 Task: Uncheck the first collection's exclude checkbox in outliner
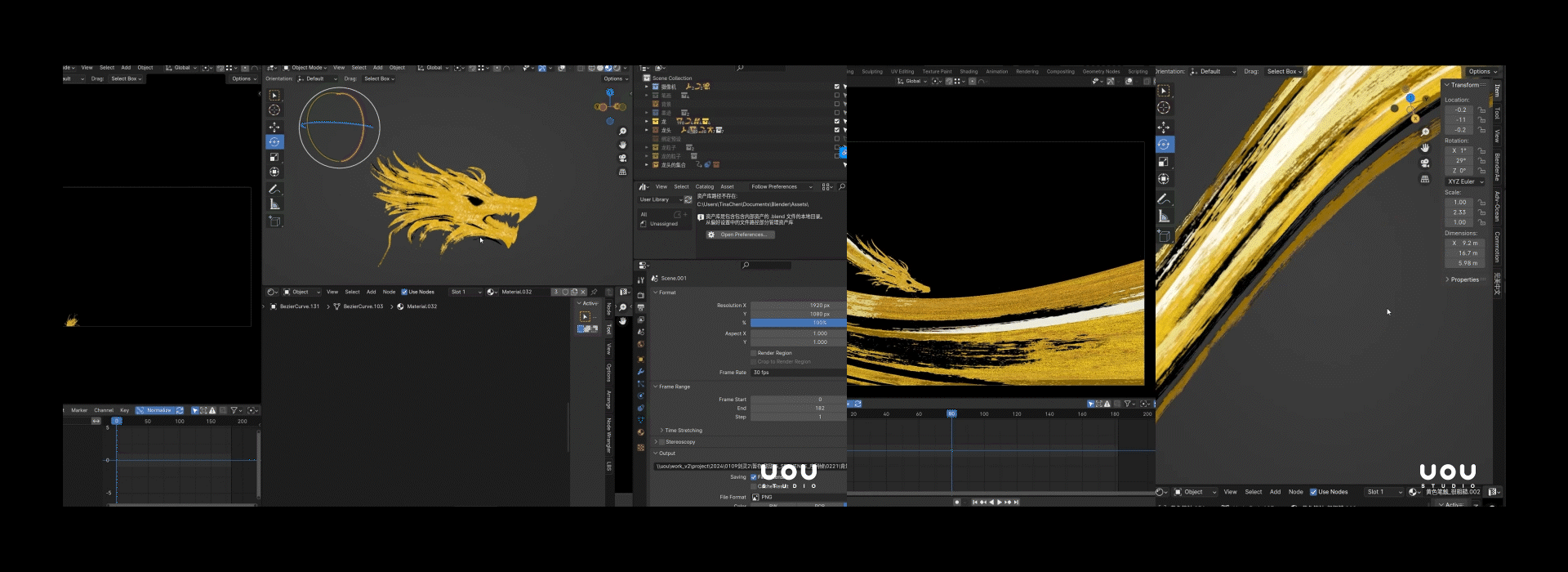tap(837, 87)
